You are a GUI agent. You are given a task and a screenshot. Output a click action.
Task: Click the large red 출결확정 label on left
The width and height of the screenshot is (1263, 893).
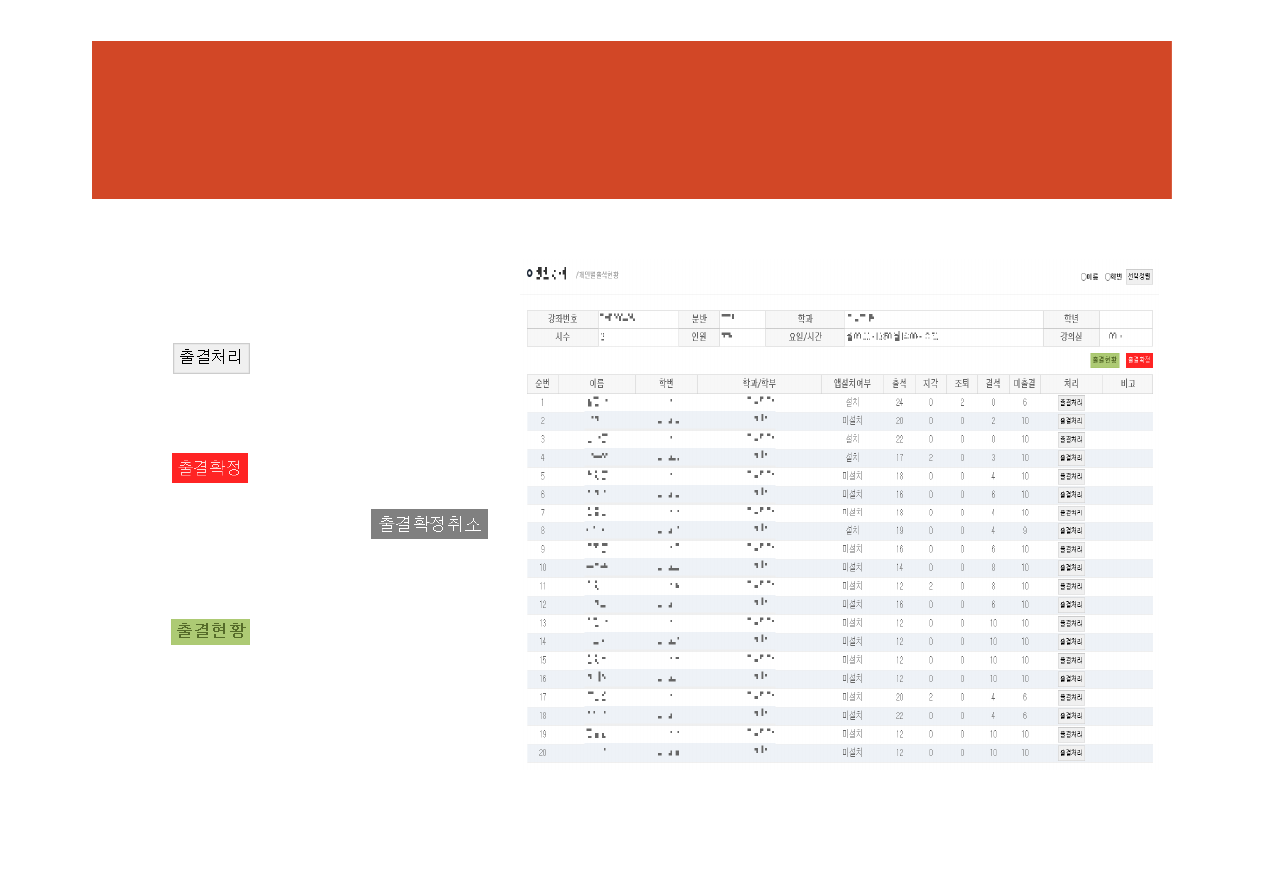coord(210,468)
